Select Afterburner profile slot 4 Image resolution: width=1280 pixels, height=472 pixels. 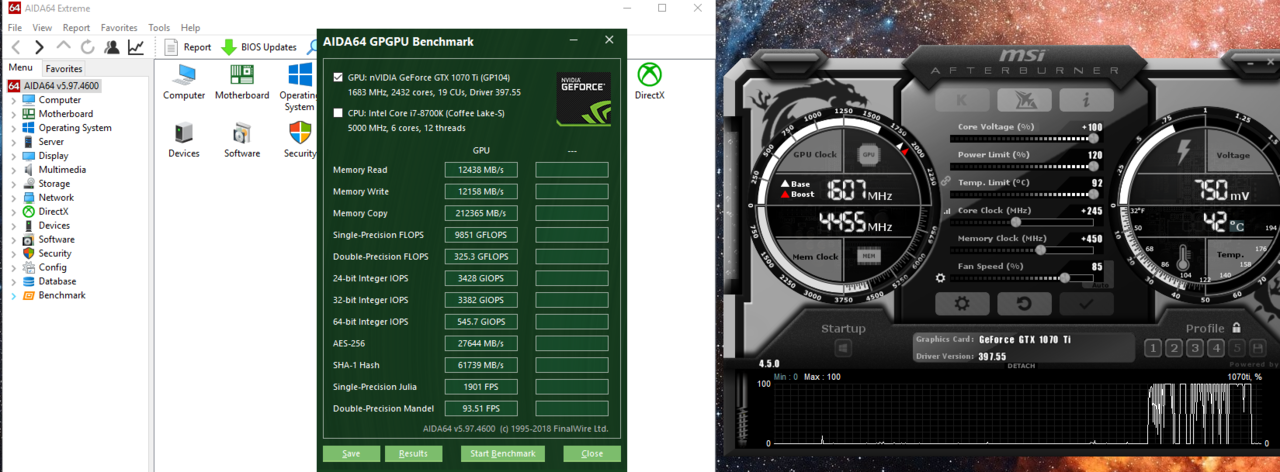point(1216,348)
